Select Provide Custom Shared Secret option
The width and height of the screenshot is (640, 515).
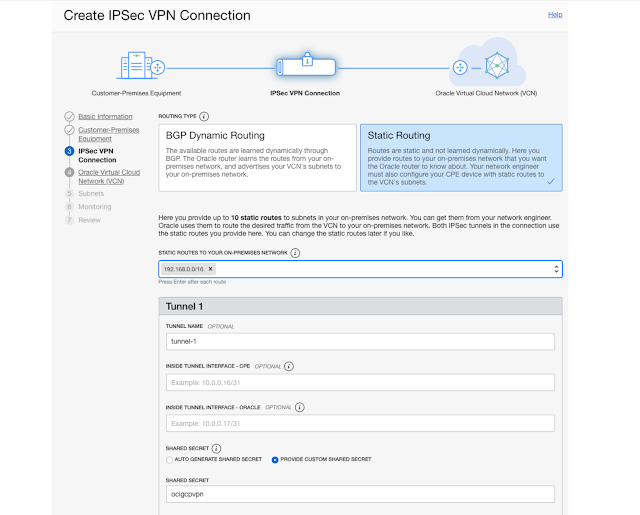tap(275, 460)
